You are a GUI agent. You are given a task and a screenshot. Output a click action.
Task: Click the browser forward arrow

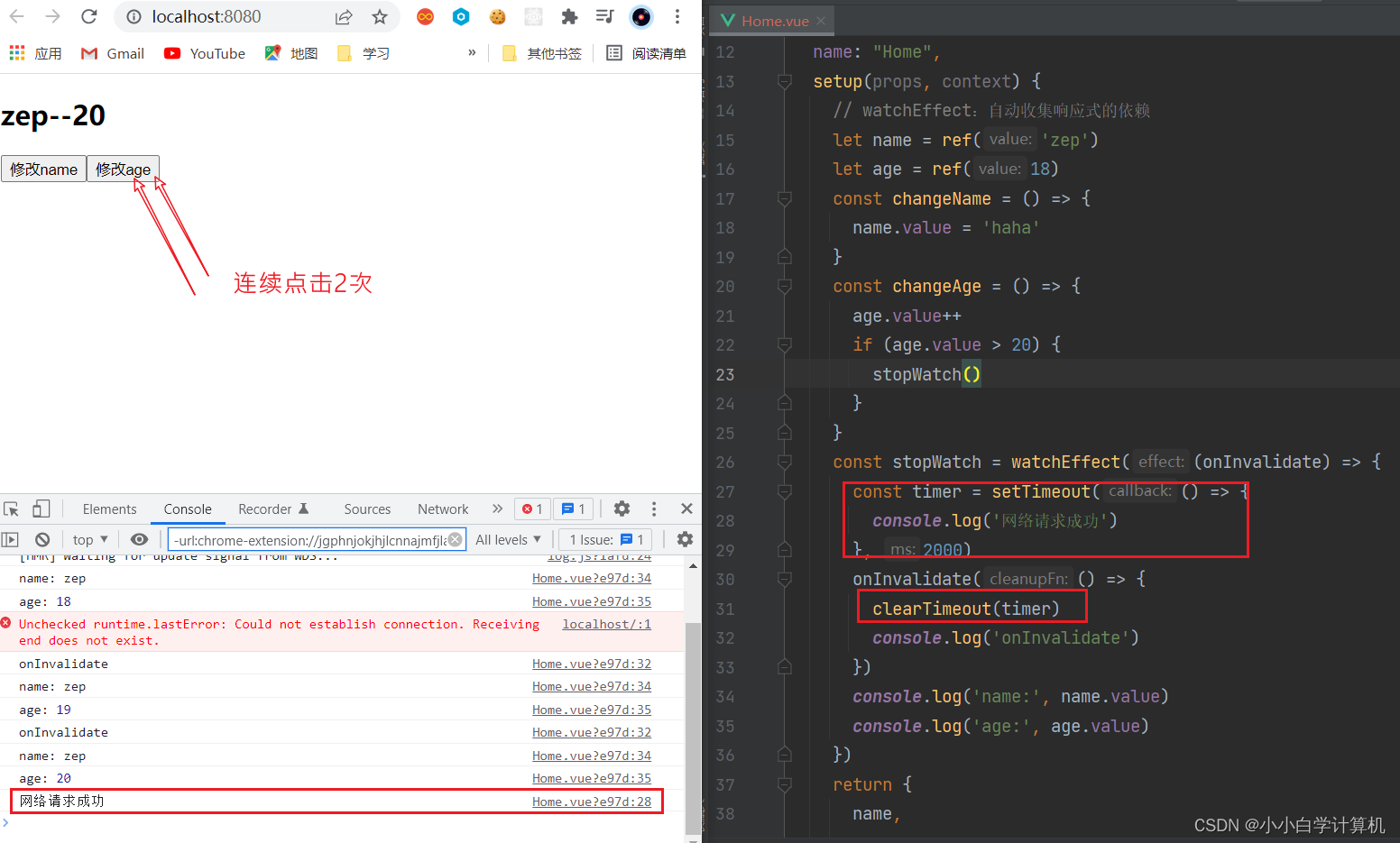click(x=52, y=16)
